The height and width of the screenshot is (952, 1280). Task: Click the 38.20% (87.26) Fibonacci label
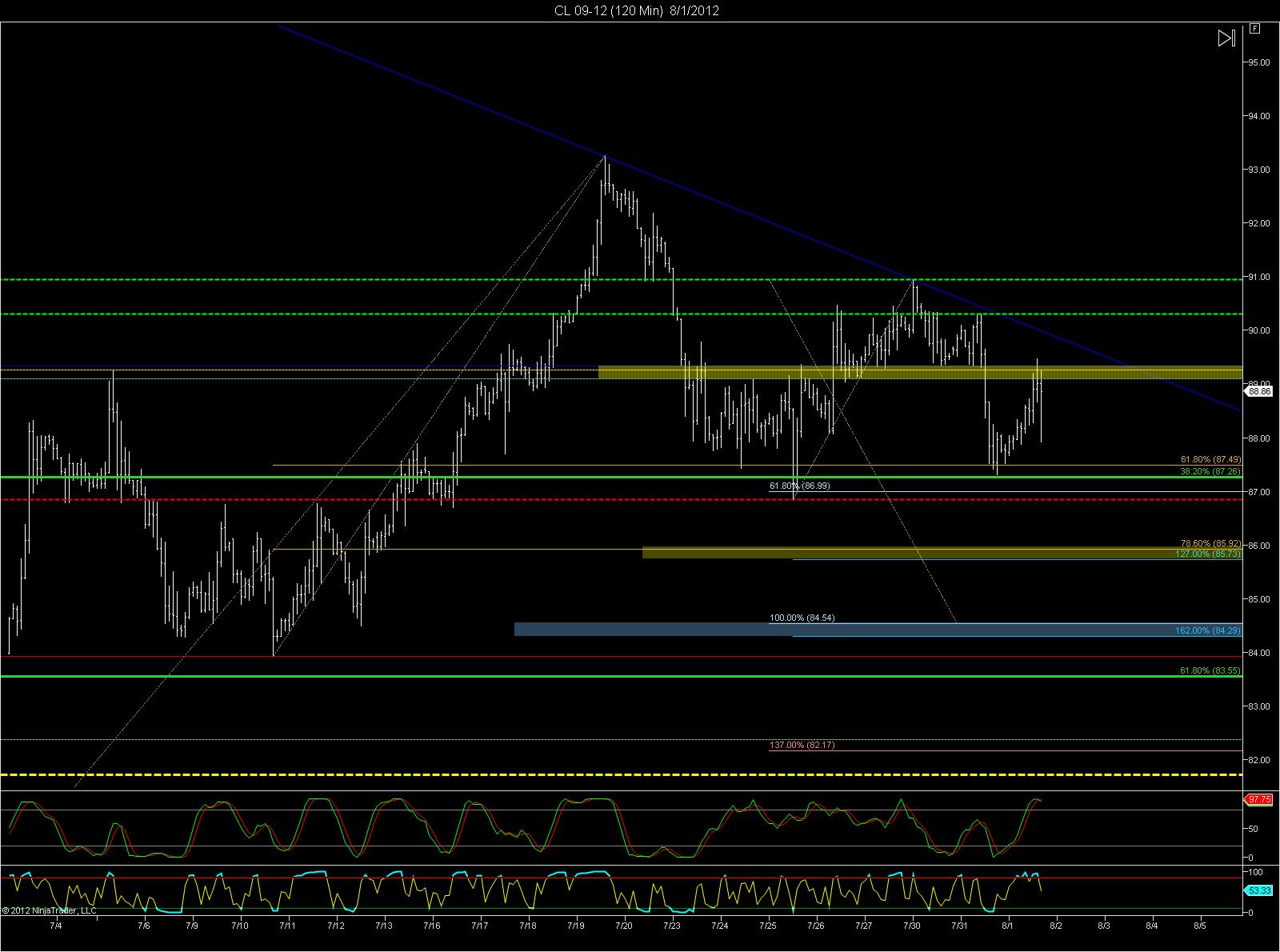(x=1210, y=472)
